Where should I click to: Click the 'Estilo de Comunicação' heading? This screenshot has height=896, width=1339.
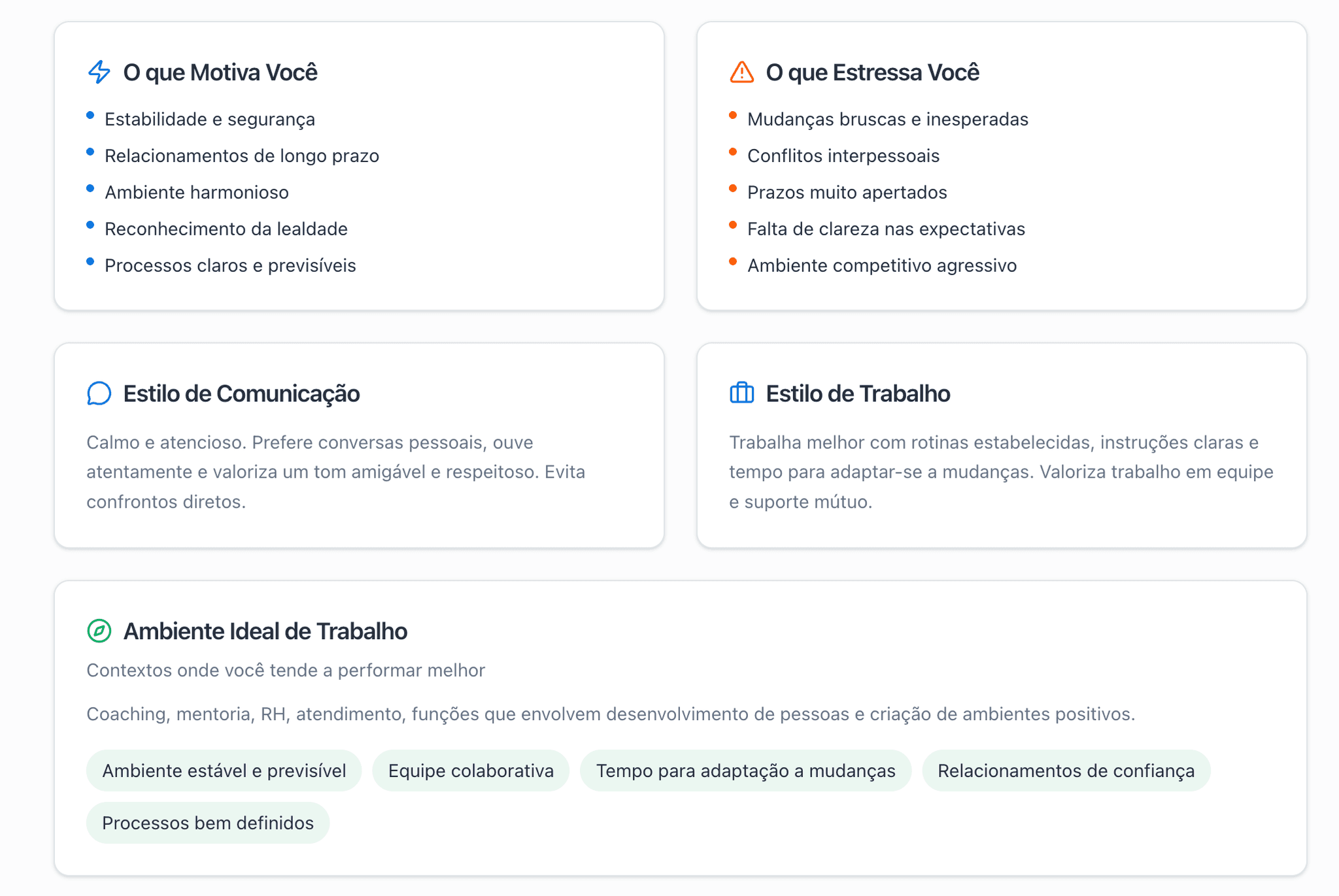[241, 393]
